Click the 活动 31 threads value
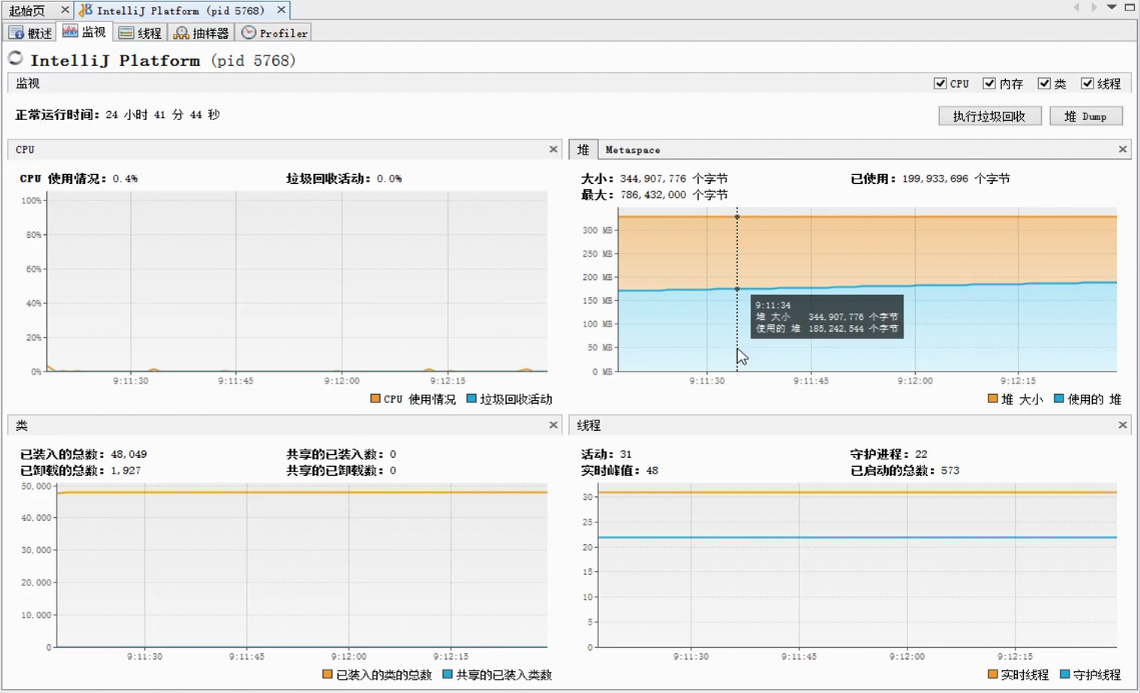This screenshot has height=693, width=1140. pos(626,454)
